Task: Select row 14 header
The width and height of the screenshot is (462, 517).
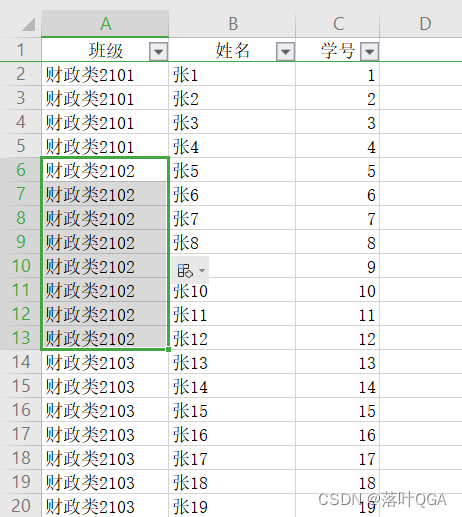Action: pos(21,362)
